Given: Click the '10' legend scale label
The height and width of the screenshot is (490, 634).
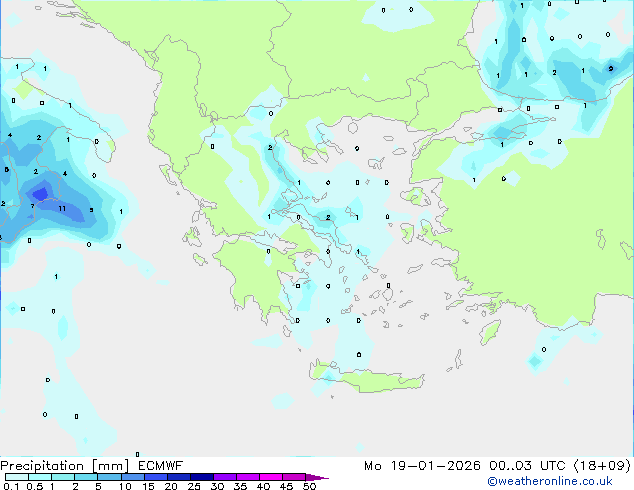Looking at the screenshot, I should [125, 486].
